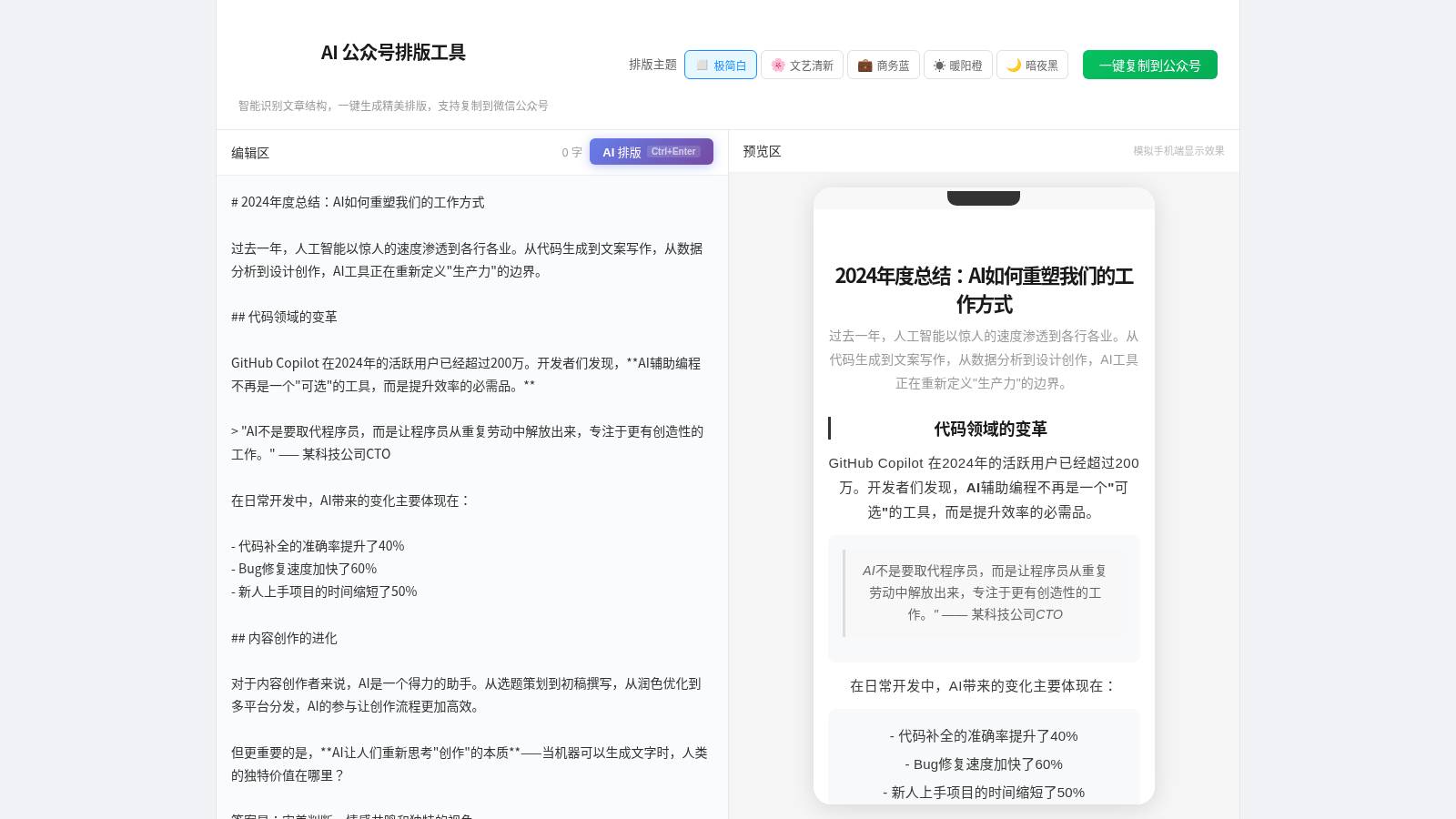Screen dimensions: 1456x819
Task: Click the 编辑区 label
Action: point(250,153)
